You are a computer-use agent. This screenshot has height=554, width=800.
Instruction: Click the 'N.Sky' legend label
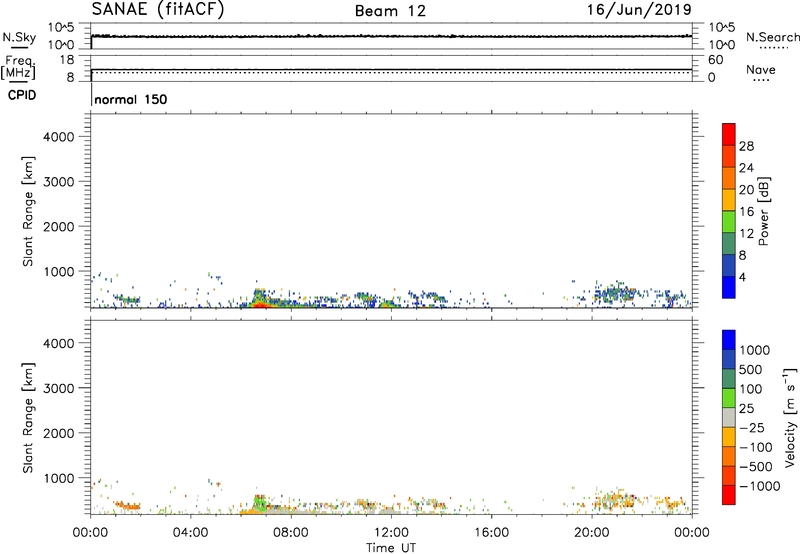pyautogui.click(x=19, y=37)
